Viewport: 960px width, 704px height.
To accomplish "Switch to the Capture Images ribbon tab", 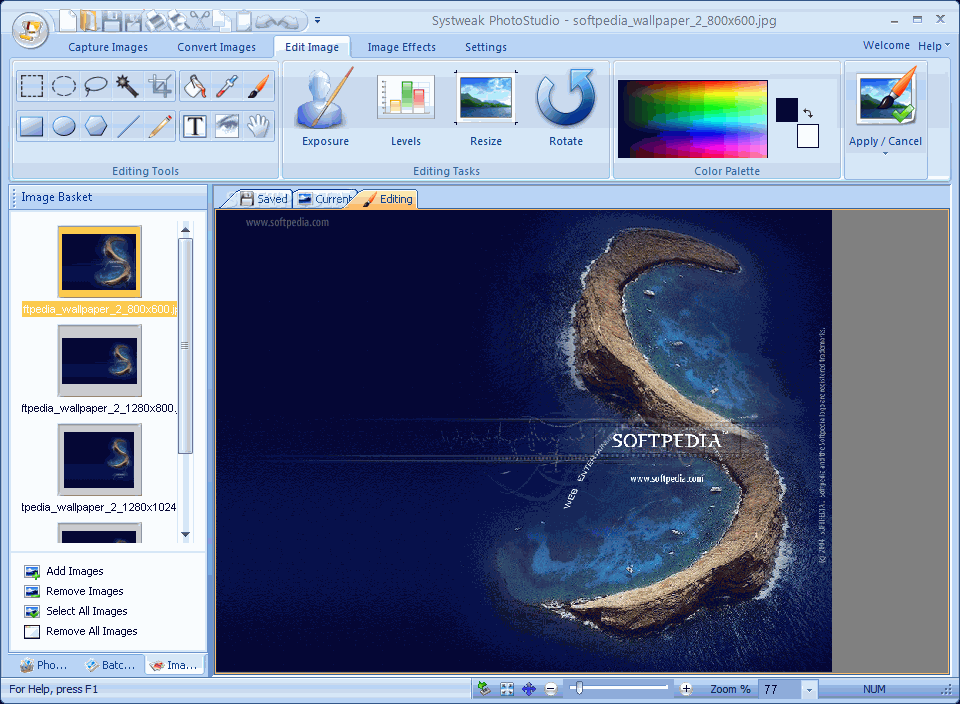I will coord(108,47).
